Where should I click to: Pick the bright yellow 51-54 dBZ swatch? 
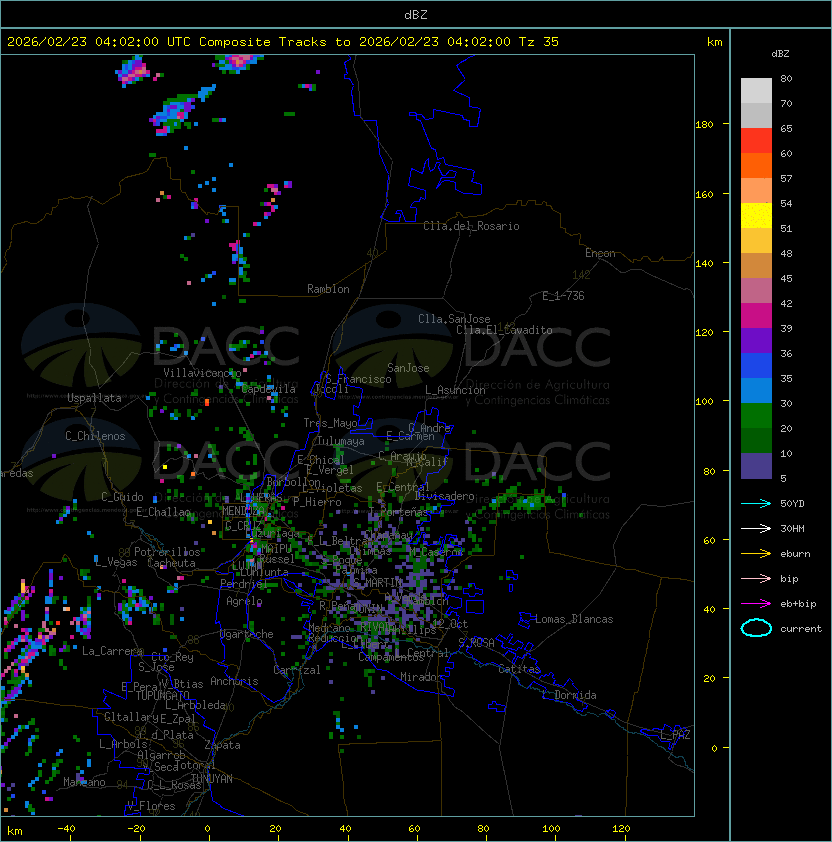pos(756,215)
